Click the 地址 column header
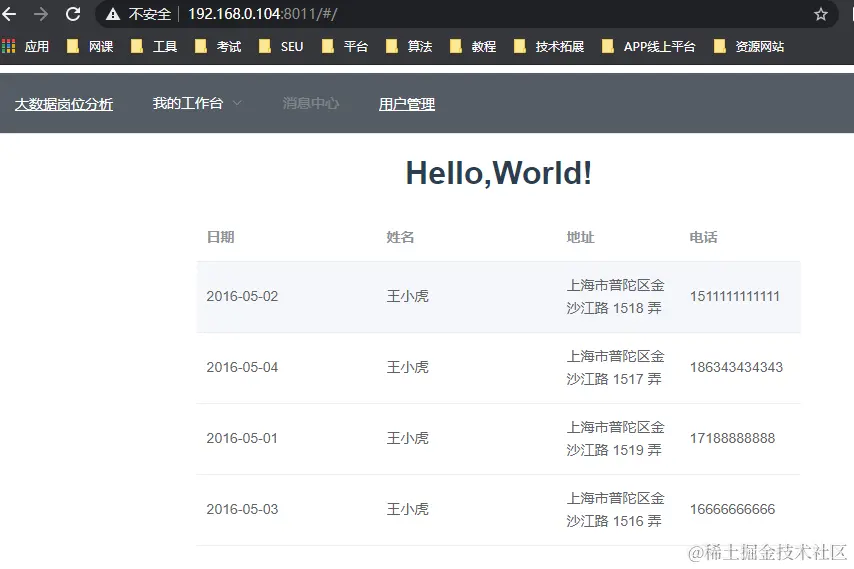 [x=581, y=237]
